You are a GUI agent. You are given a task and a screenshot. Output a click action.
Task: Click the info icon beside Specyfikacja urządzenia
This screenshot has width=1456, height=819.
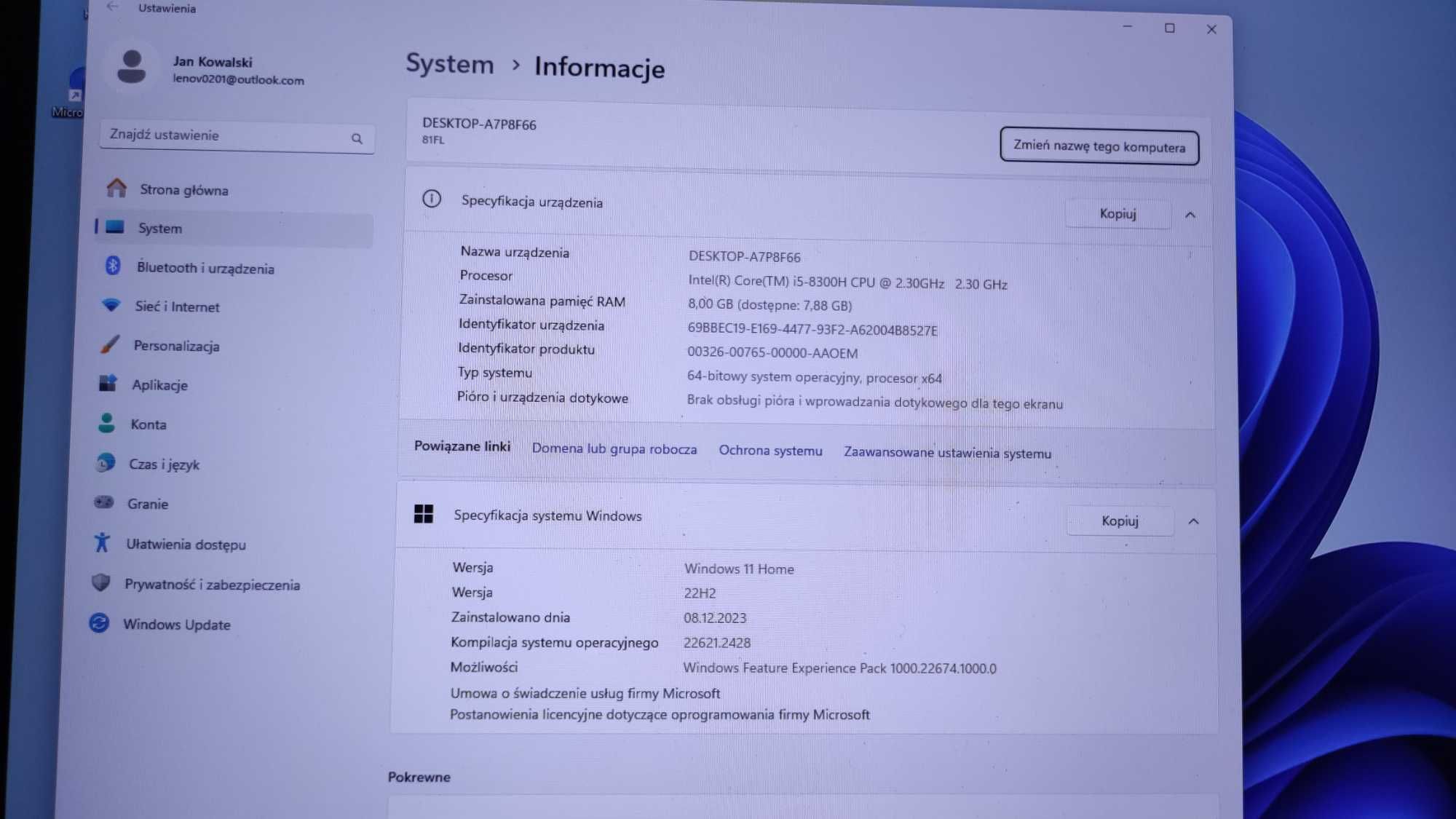click(x=432, y=199)
